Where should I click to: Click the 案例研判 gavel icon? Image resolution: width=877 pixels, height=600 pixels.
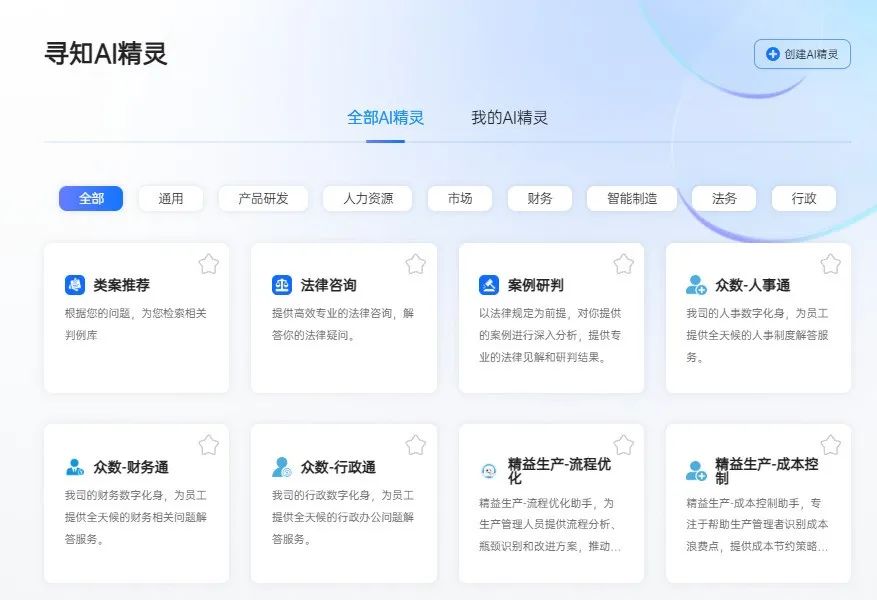point(489,285)
